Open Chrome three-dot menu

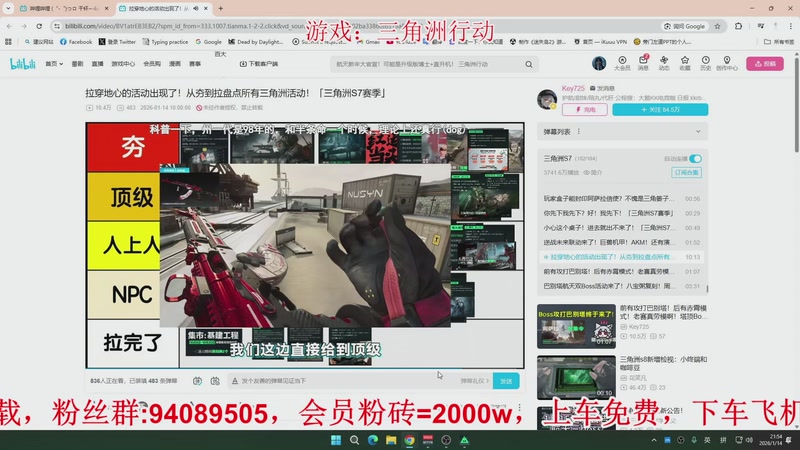791,26
